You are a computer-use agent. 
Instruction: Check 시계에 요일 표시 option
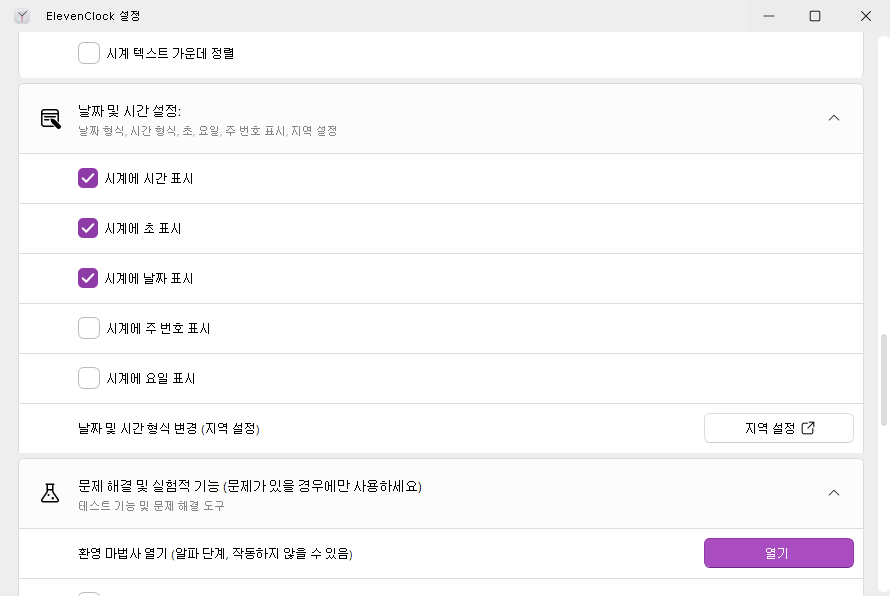(89, 378)
